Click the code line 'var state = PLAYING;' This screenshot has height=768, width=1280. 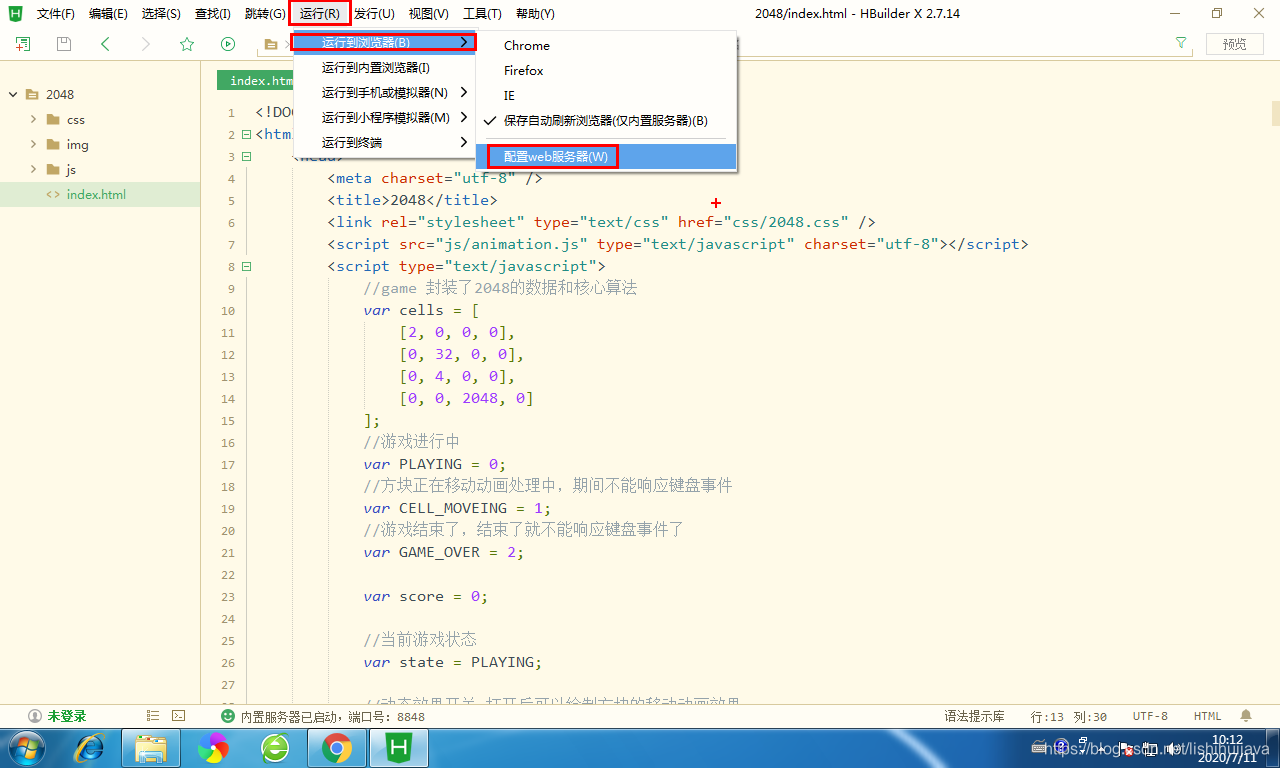452,662
